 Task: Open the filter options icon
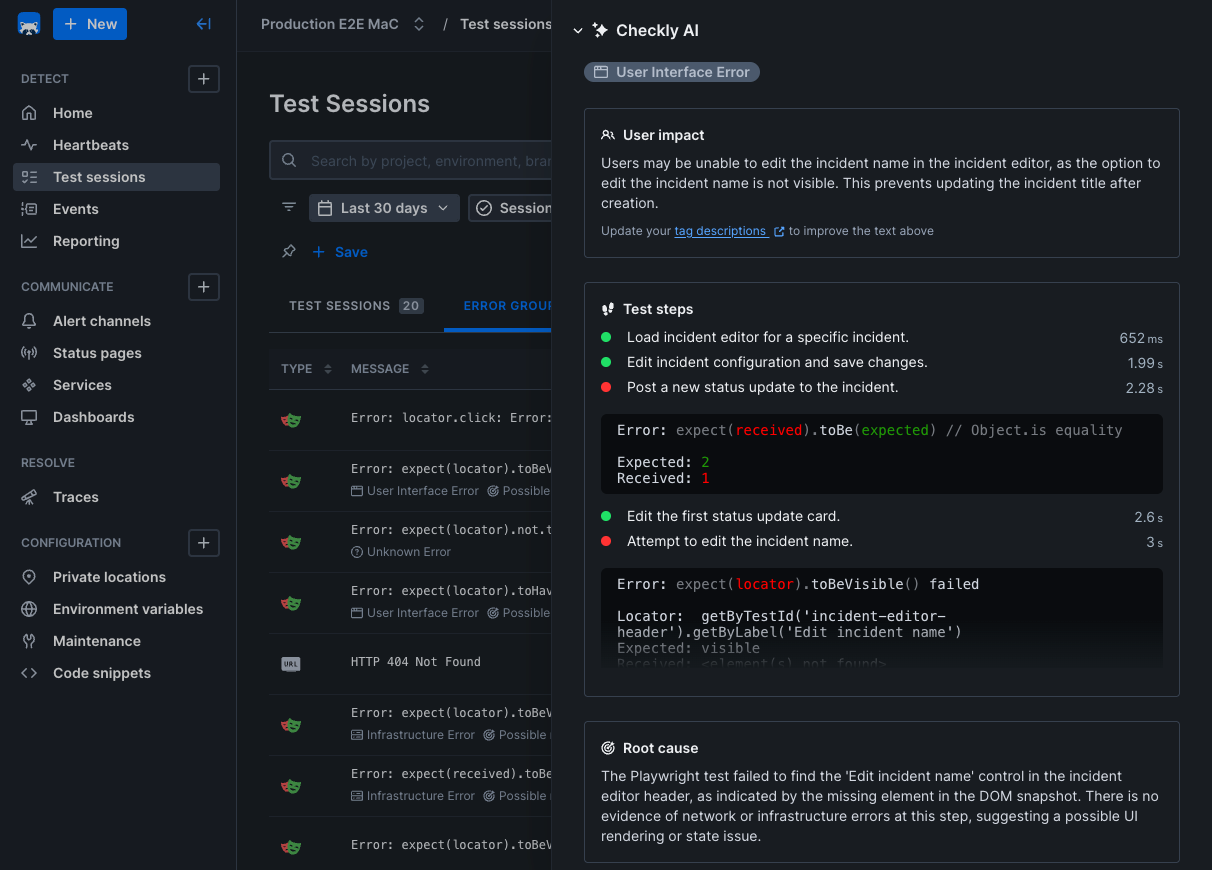(x=289, y=208)
